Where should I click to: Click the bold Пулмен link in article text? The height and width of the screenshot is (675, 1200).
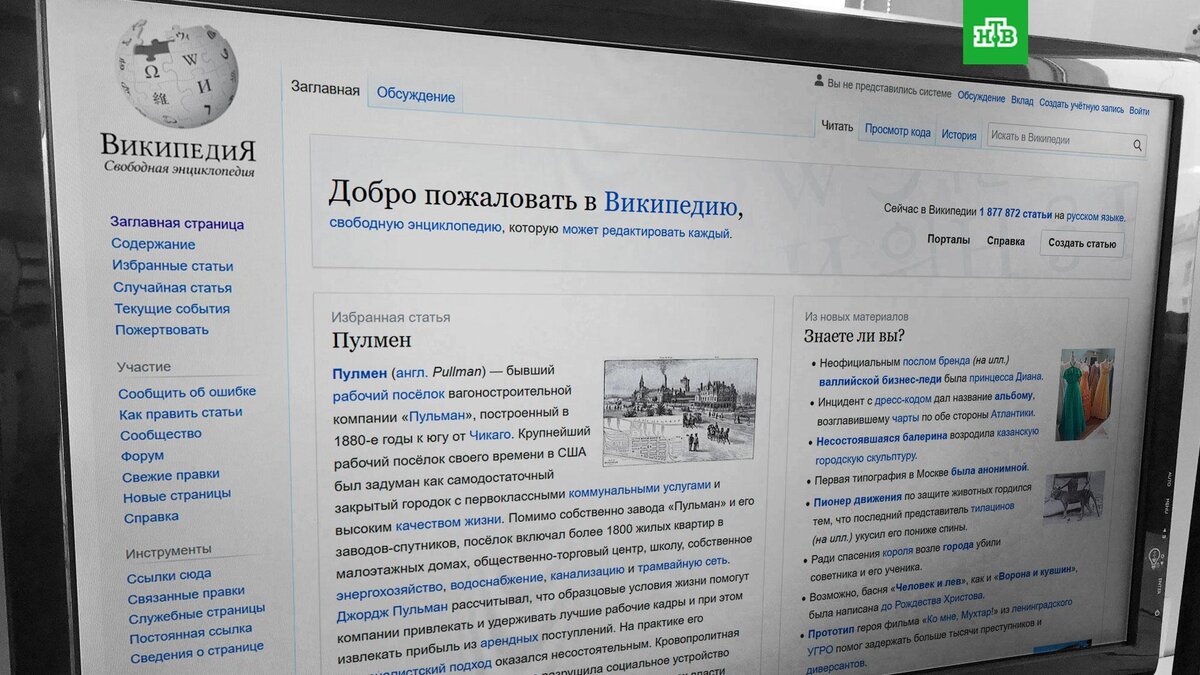tap(359, 373)
